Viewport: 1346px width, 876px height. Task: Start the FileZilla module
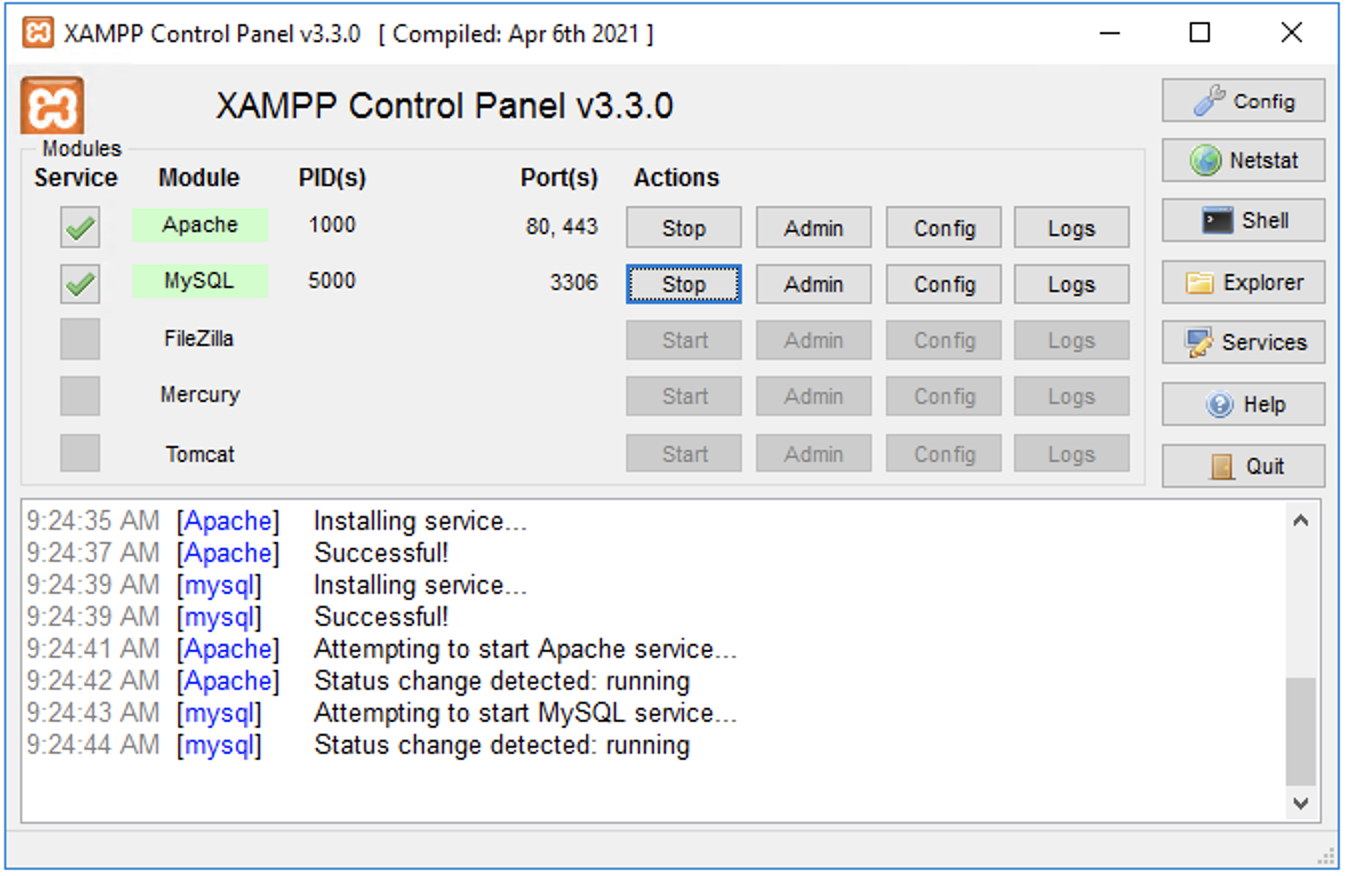[x=684, y=340]
